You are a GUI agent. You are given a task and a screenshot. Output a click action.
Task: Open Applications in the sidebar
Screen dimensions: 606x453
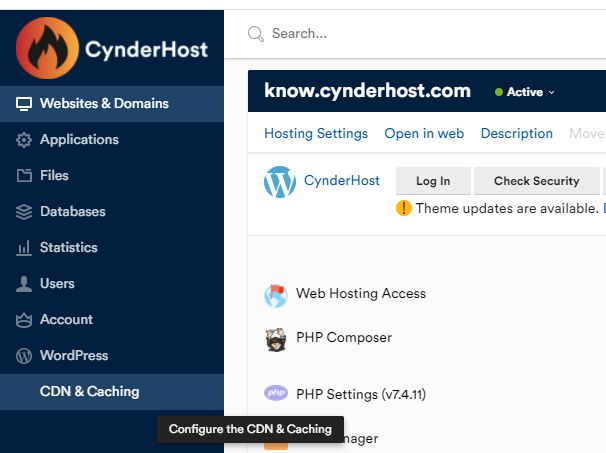click(112, 140)
